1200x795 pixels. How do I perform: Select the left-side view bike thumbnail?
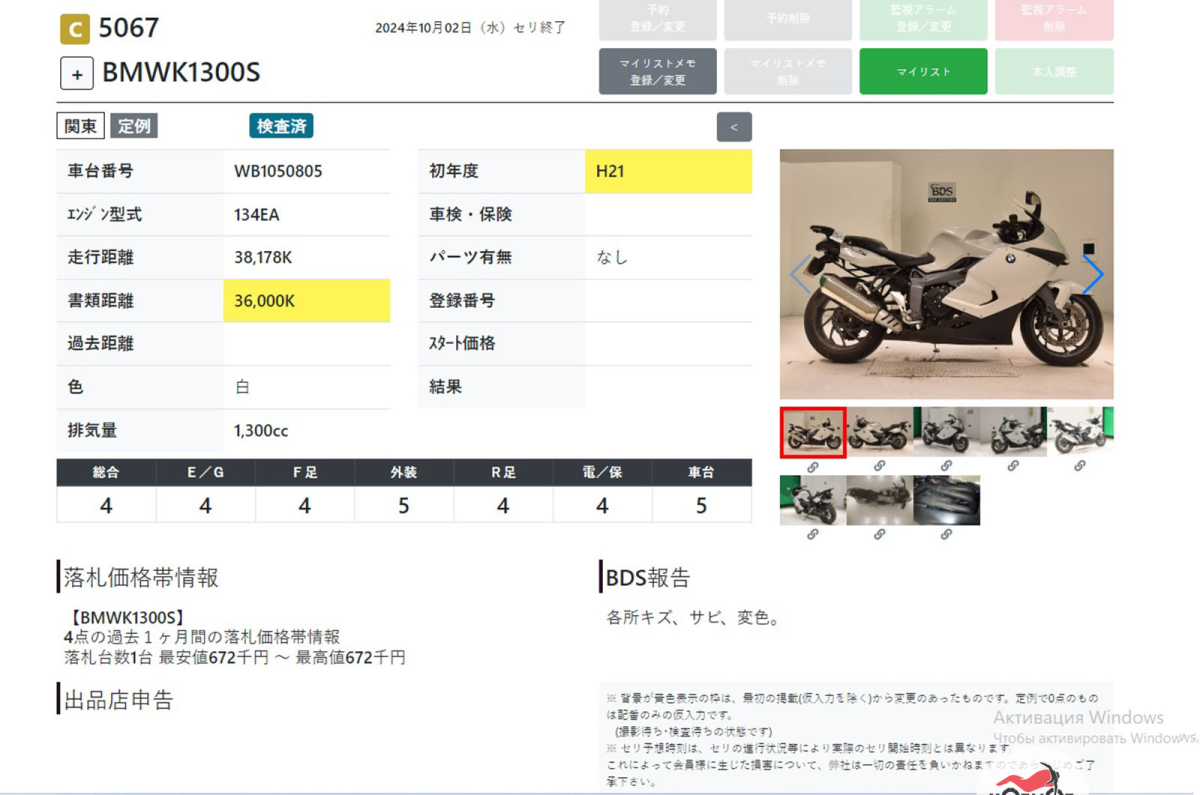click(x=880, y=432)
